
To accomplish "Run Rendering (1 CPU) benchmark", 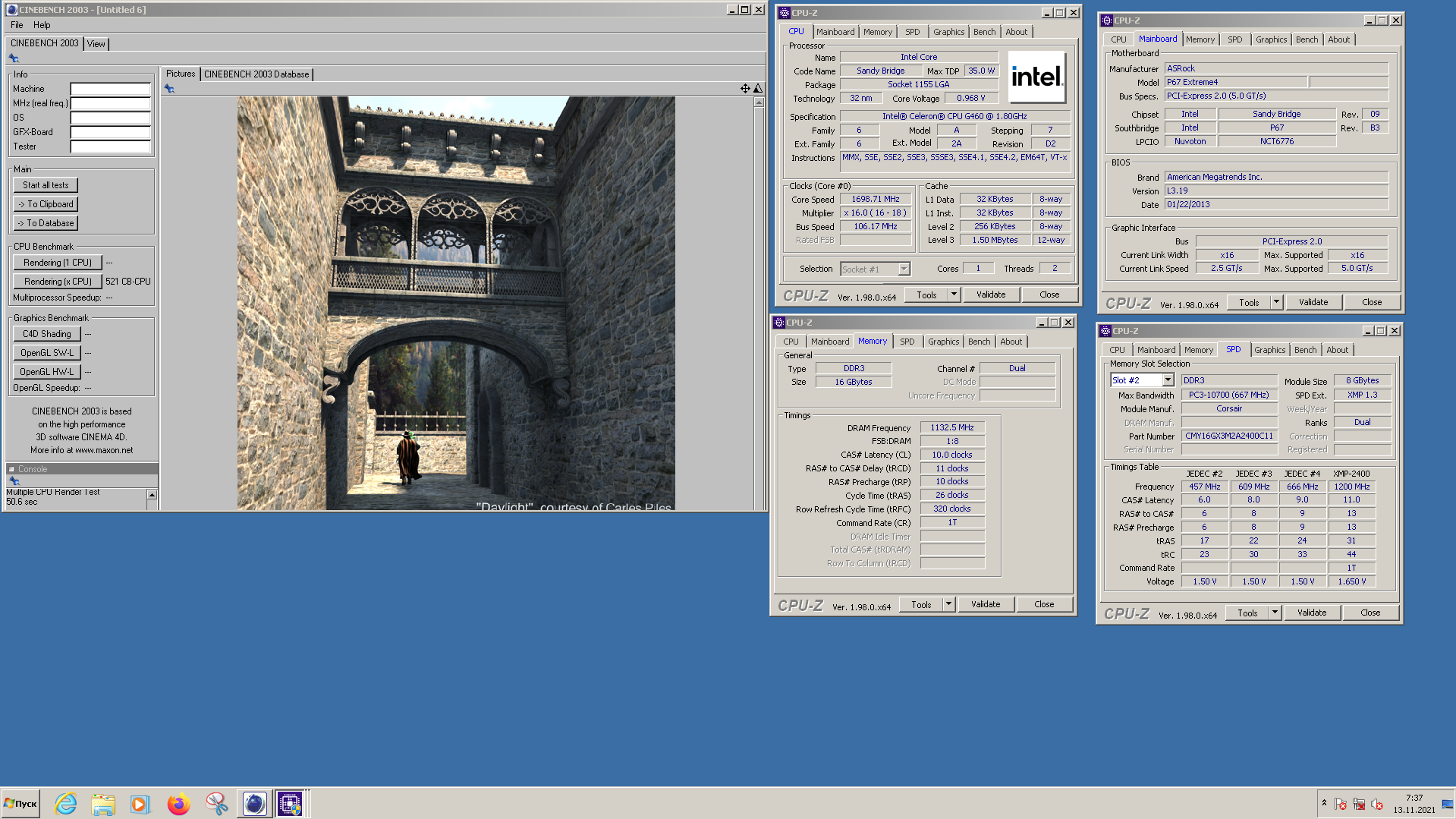I will point(58,263).
